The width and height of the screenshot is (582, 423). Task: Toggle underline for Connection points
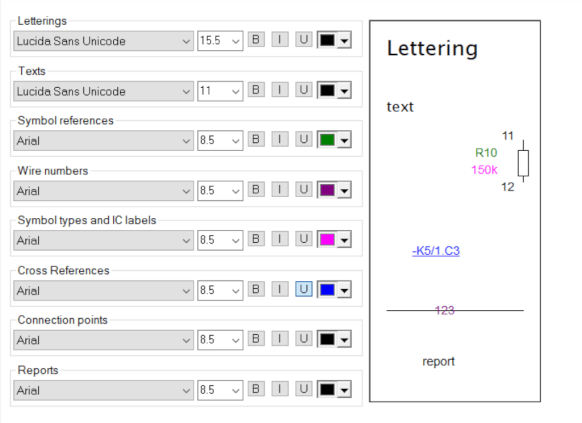304,339
